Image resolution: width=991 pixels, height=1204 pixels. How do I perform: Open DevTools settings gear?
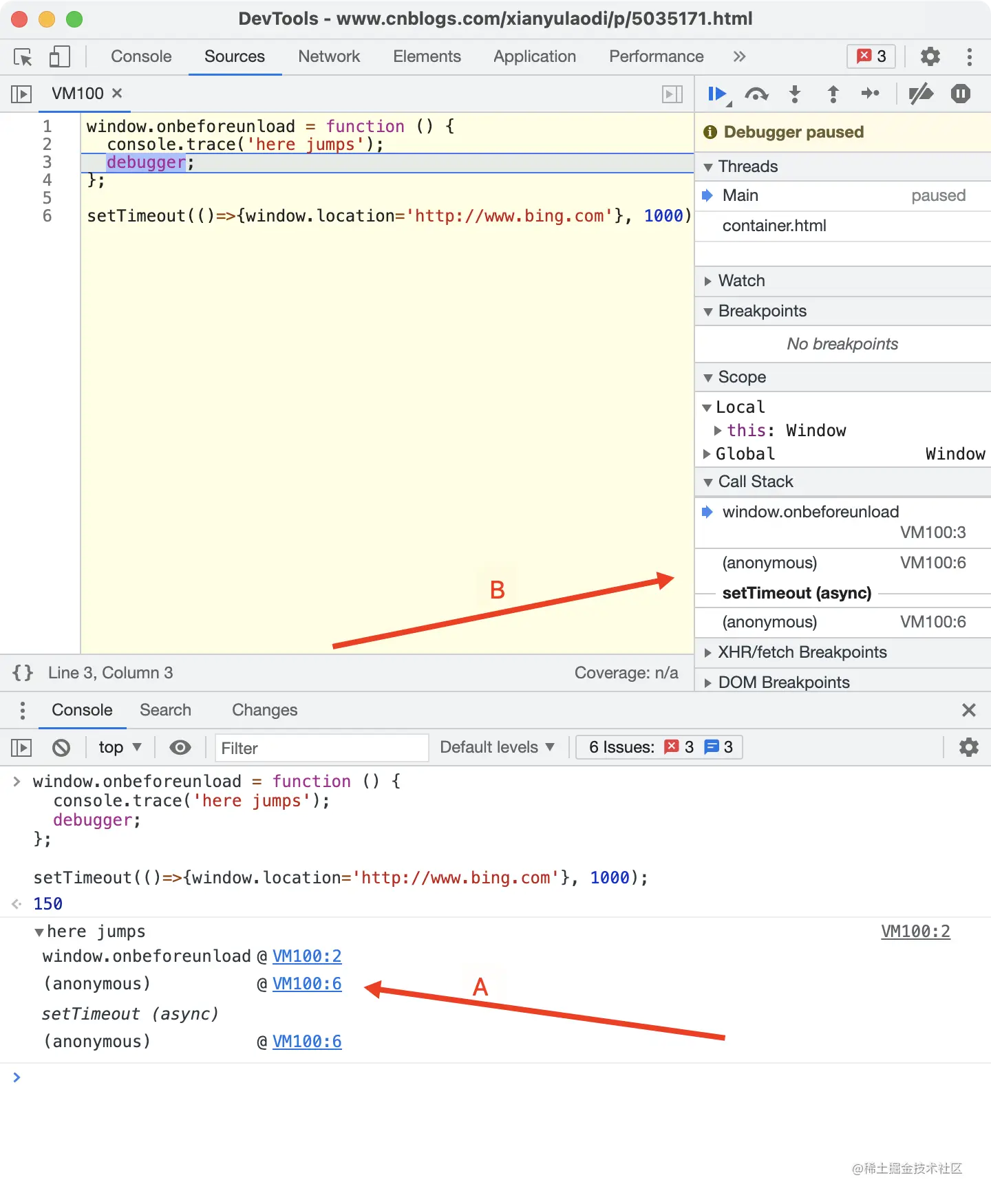click(930, 56)
